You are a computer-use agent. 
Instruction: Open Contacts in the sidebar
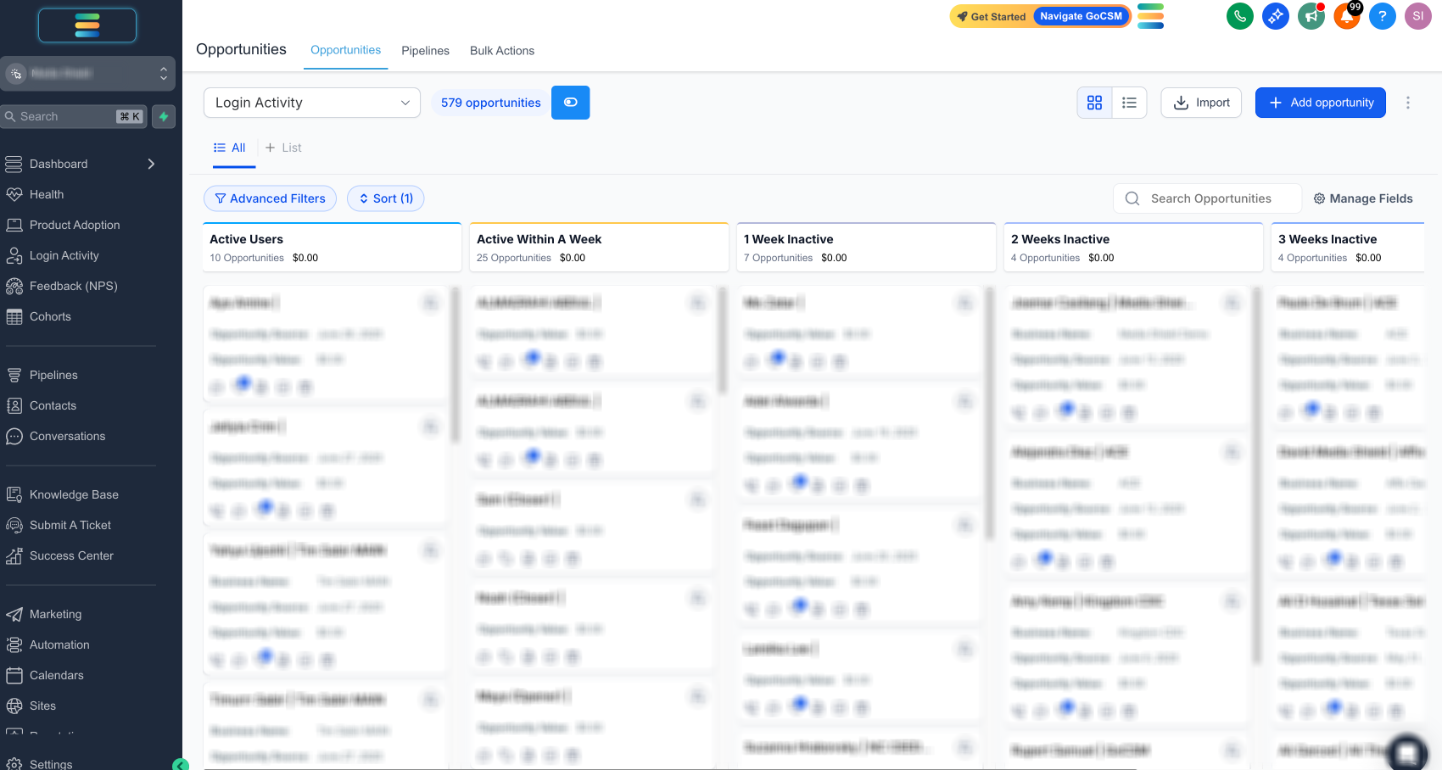(x=53, y=405)
